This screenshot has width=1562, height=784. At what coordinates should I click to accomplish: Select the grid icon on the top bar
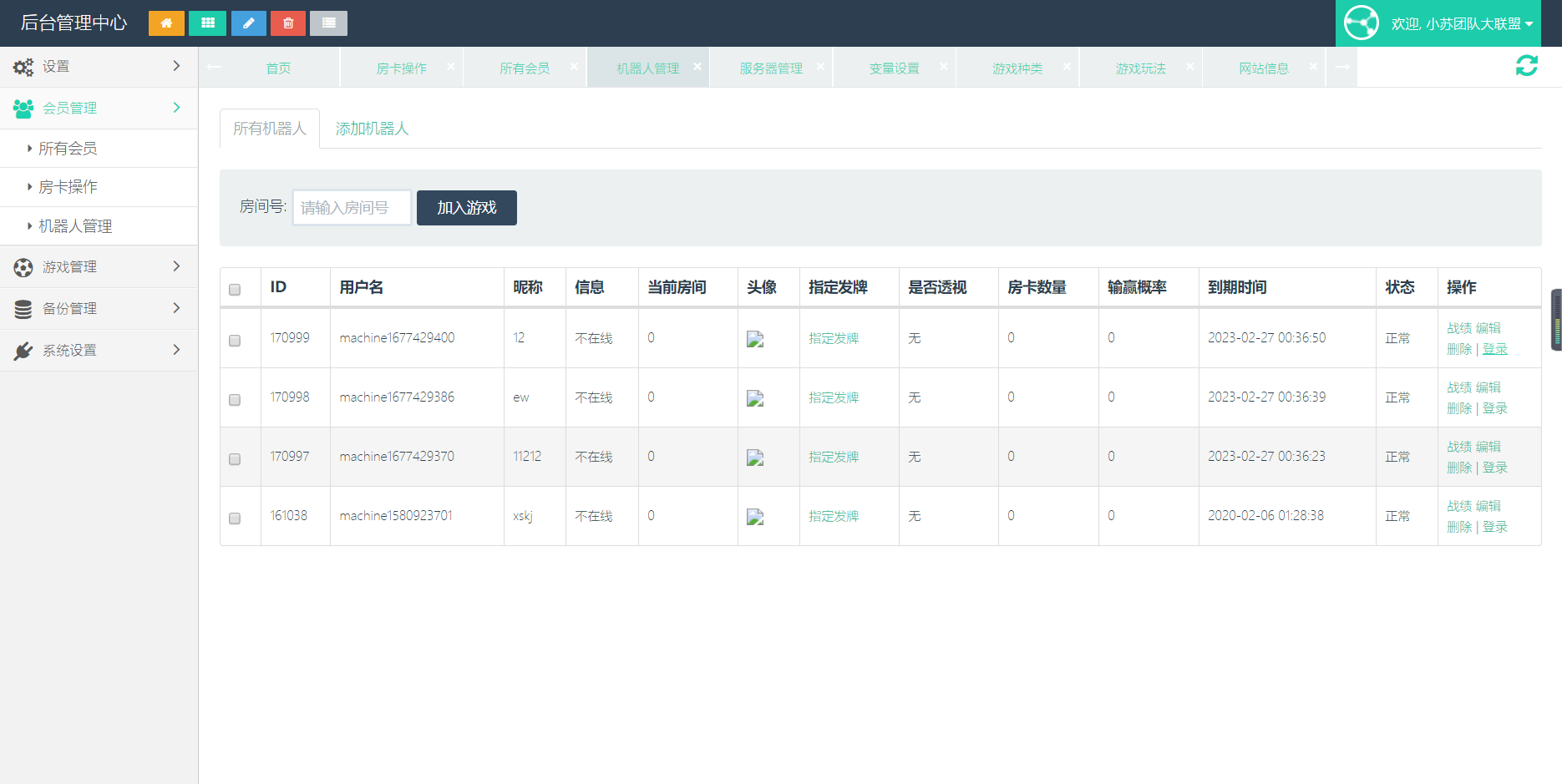pos(206,23)
